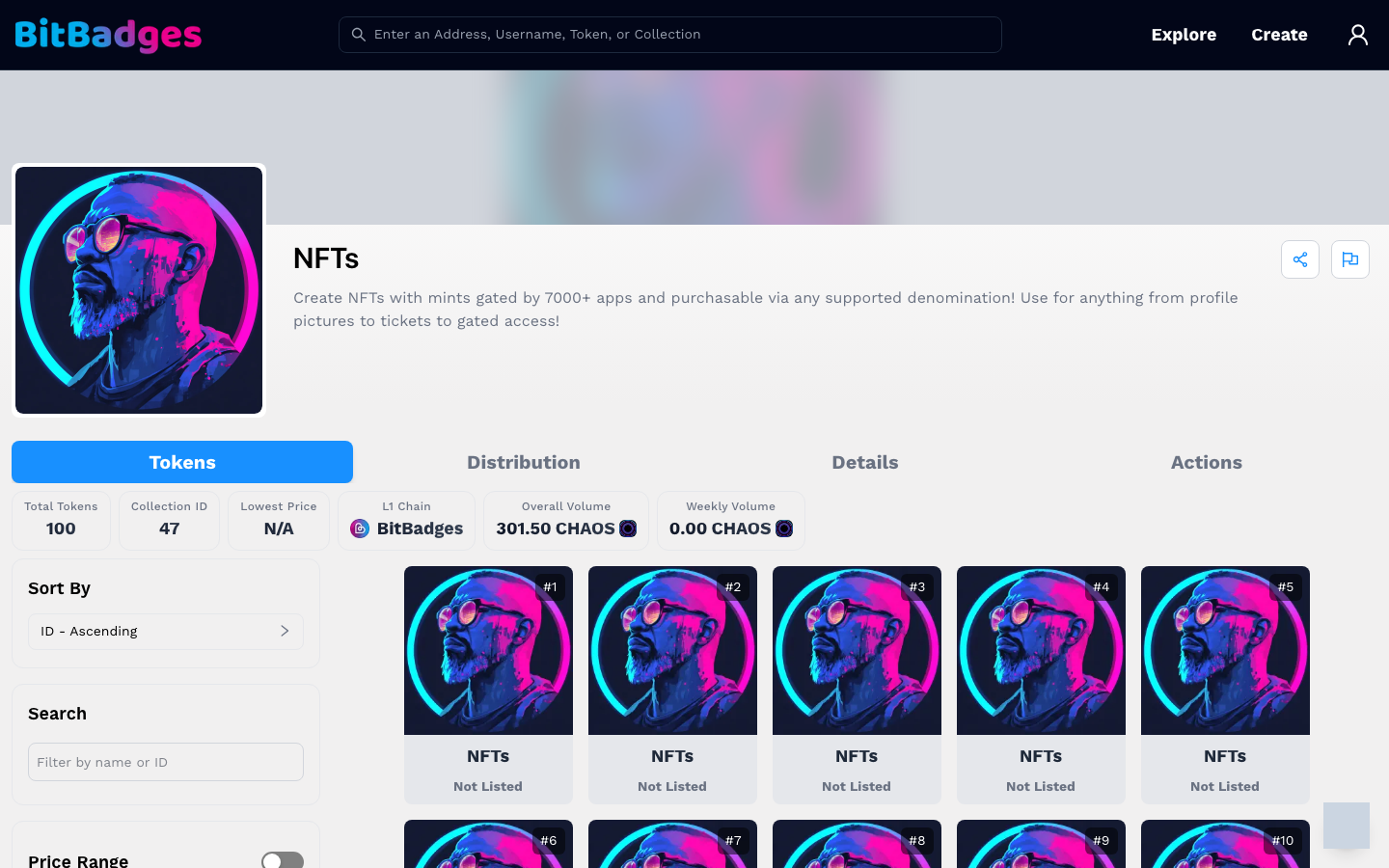Viewport: 1389px width, 868px height.
Task: Report the collection with the flag icon
Action: tap(1350, 259)
